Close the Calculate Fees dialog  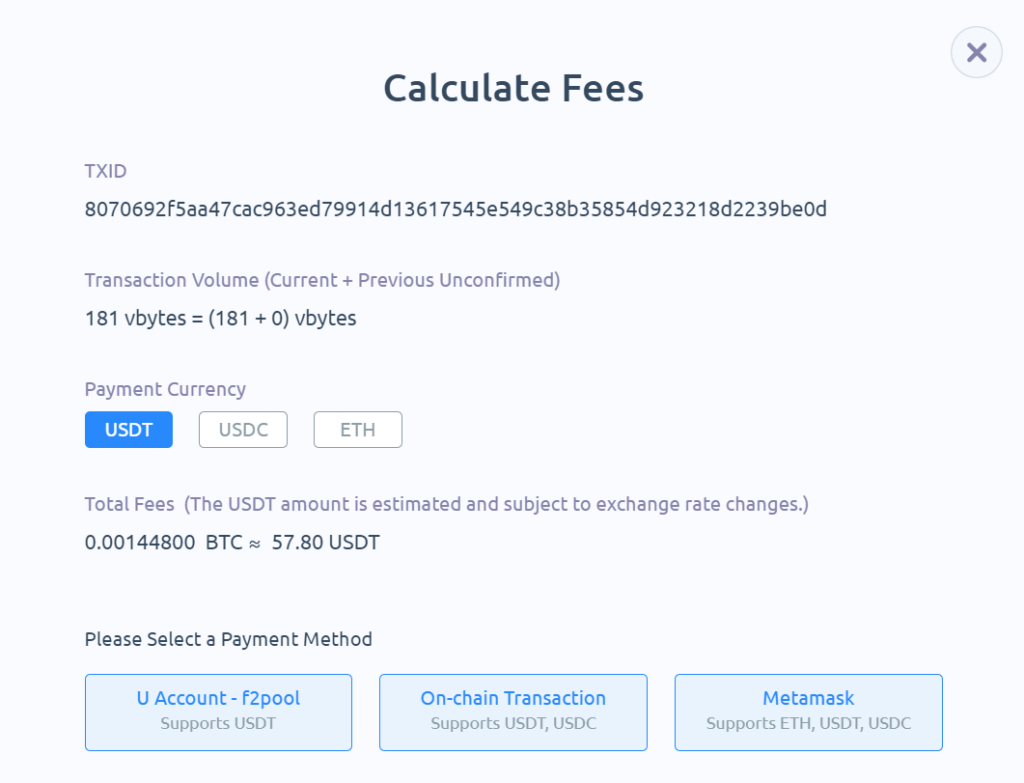[976, 52]
